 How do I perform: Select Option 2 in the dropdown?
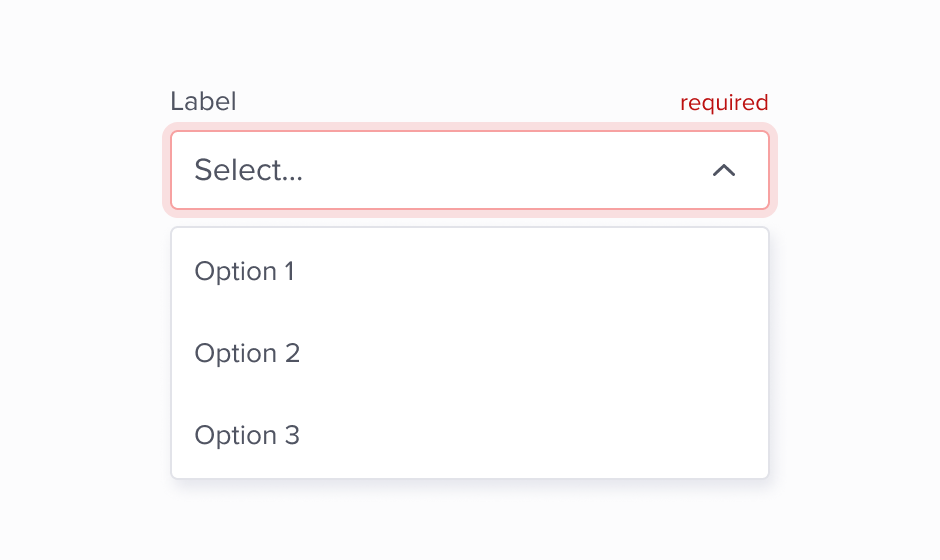point(247,354)
